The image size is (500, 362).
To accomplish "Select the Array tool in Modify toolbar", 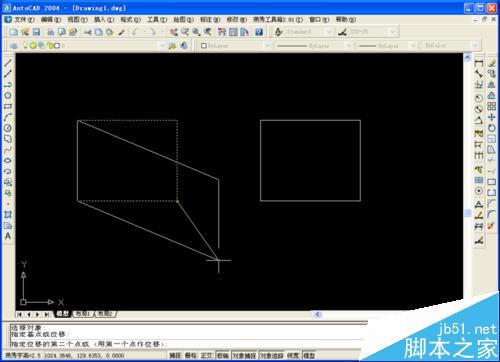I will 491,106.
